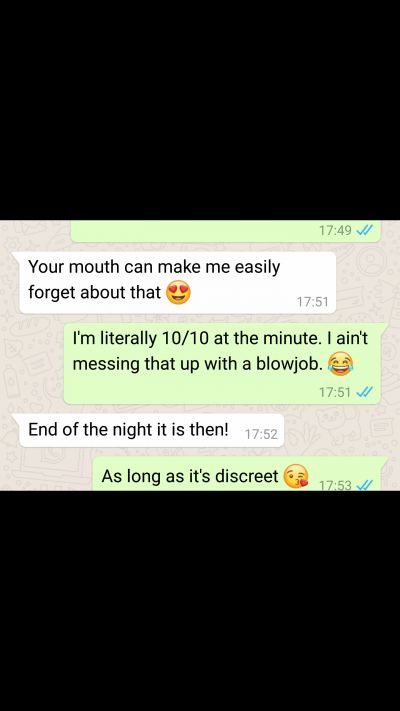Screen dimensions: 400x711
Task: Tap the read receipt ticks beside 17:51
Action: 365,392
